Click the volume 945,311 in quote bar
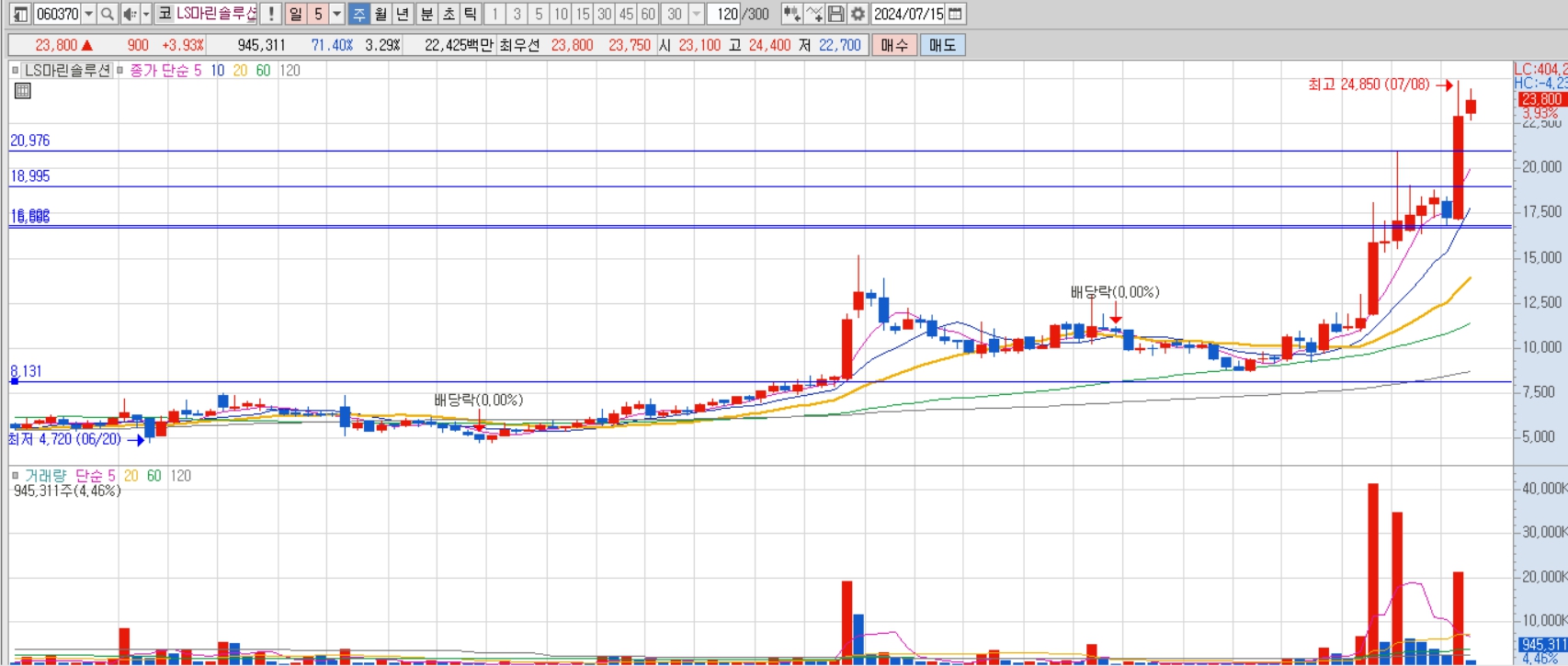Screen dimensions: 1568x666 (x=261, y=45)
